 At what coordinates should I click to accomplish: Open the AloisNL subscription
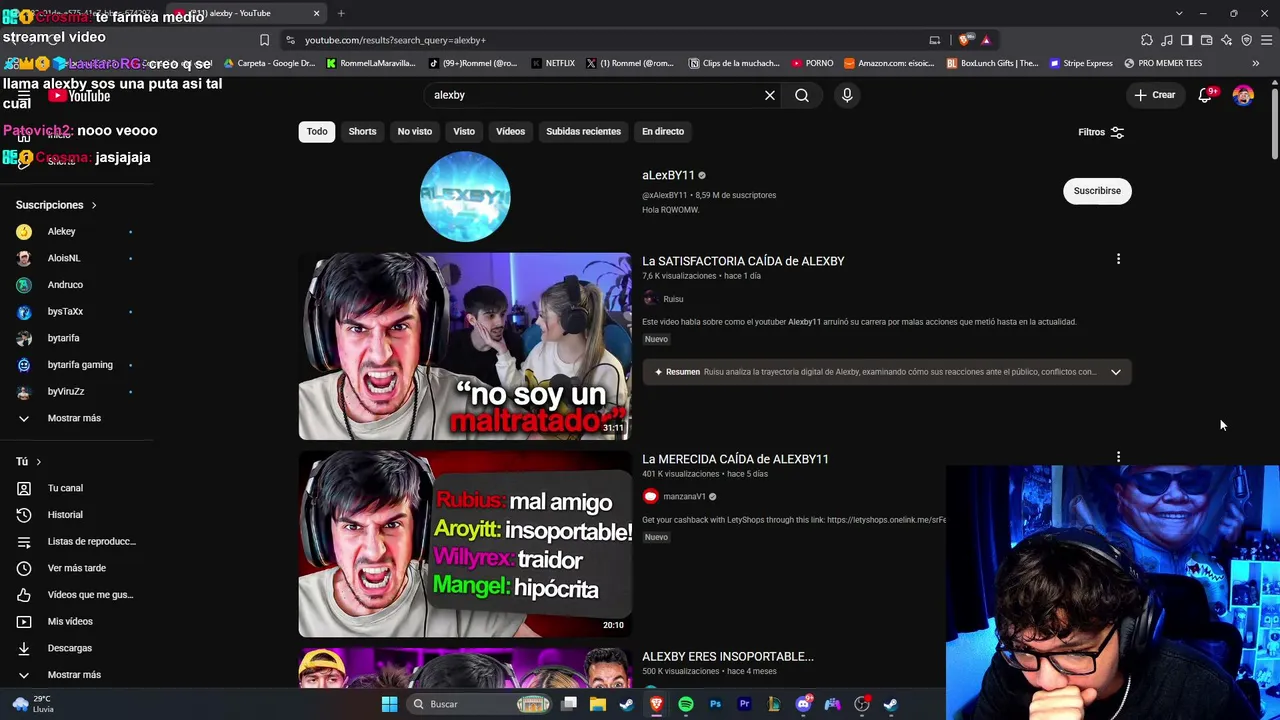coord(64,258)
